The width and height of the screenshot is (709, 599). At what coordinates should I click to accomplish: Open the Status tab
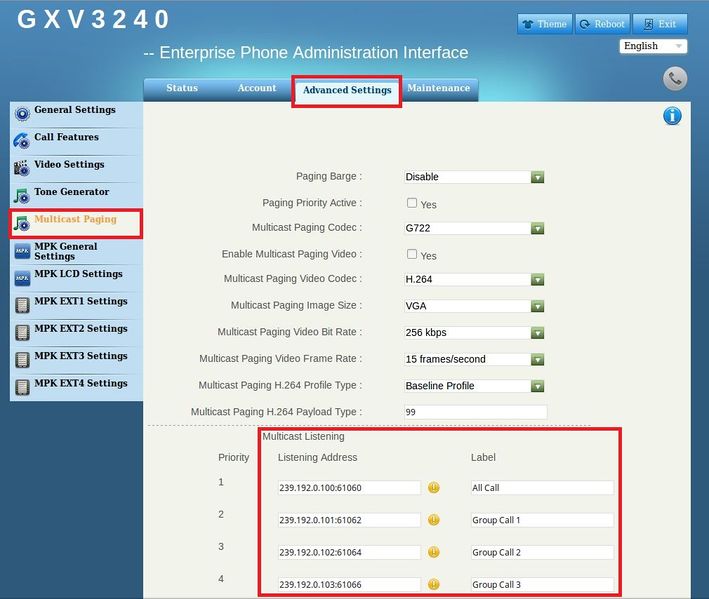point(182,89)
